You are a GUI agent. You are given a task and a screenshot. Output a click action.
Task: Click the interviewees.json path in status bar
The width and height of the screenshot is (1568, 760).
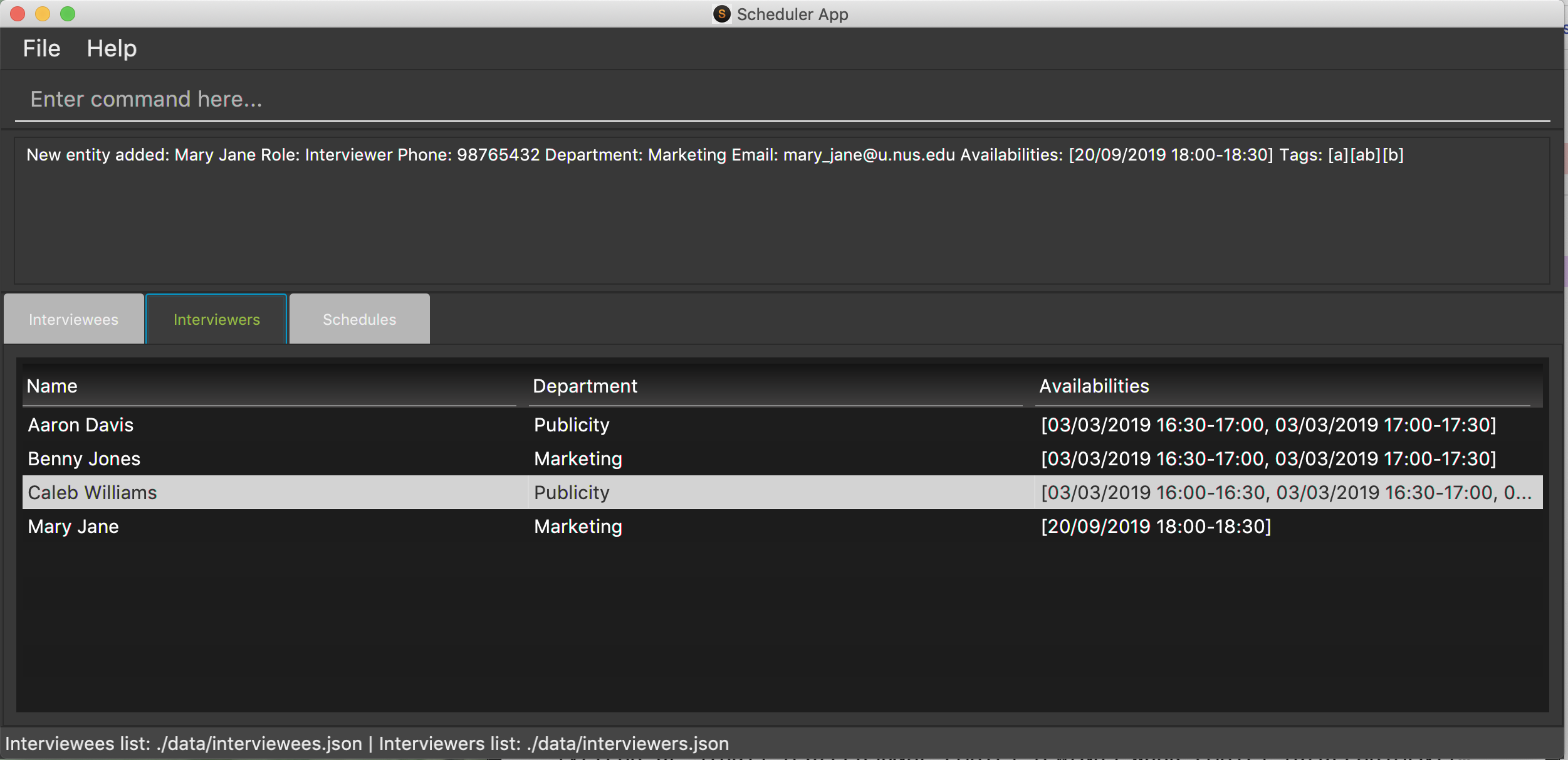point(259,744)
